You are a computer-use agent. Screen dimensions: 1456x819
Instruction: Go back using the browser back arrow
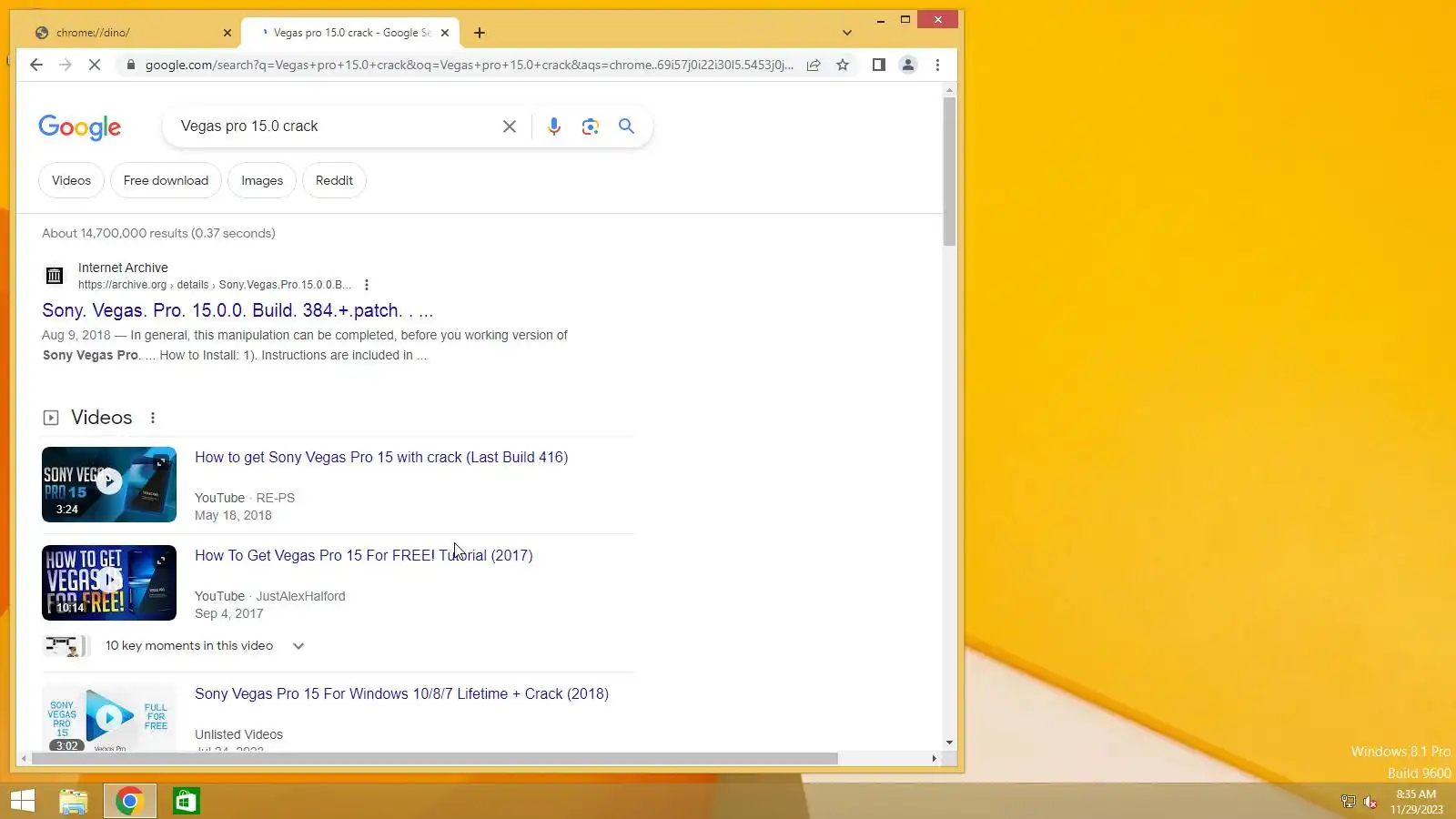36,65
